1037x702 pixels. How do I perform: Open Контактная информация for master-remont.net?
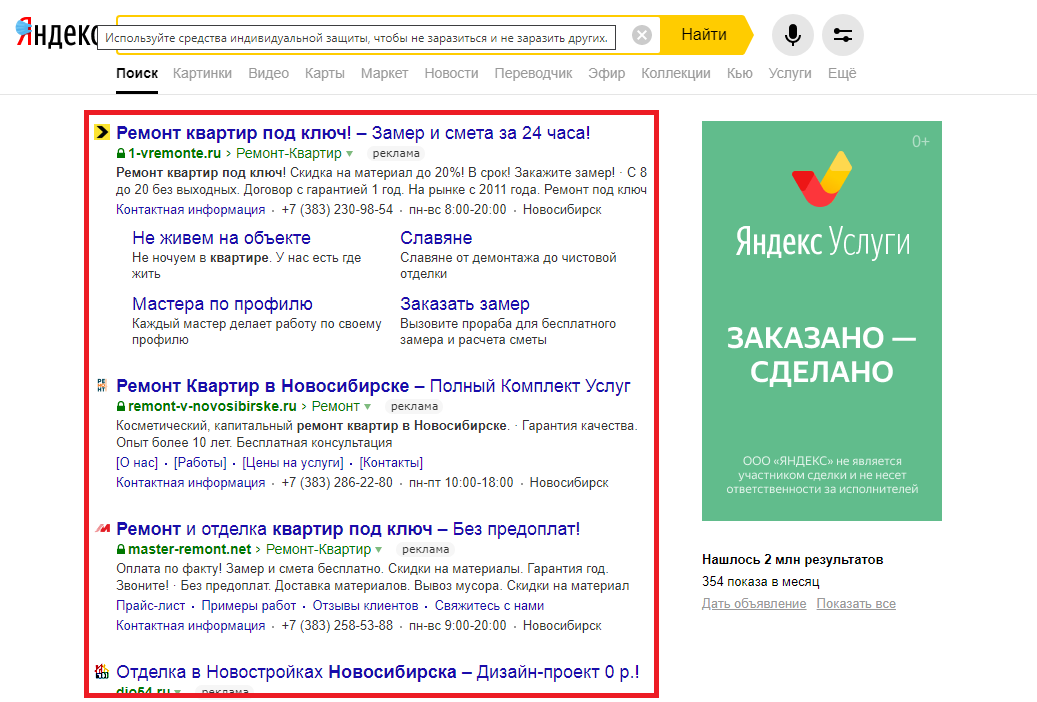pyautogui.click(x=190, y=625)
